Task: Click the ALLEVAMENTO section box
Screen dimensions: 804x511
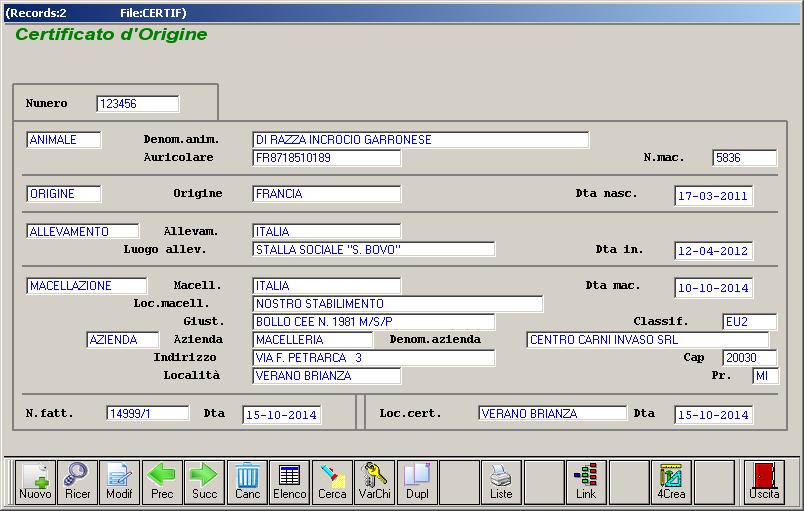Action: 83,231
